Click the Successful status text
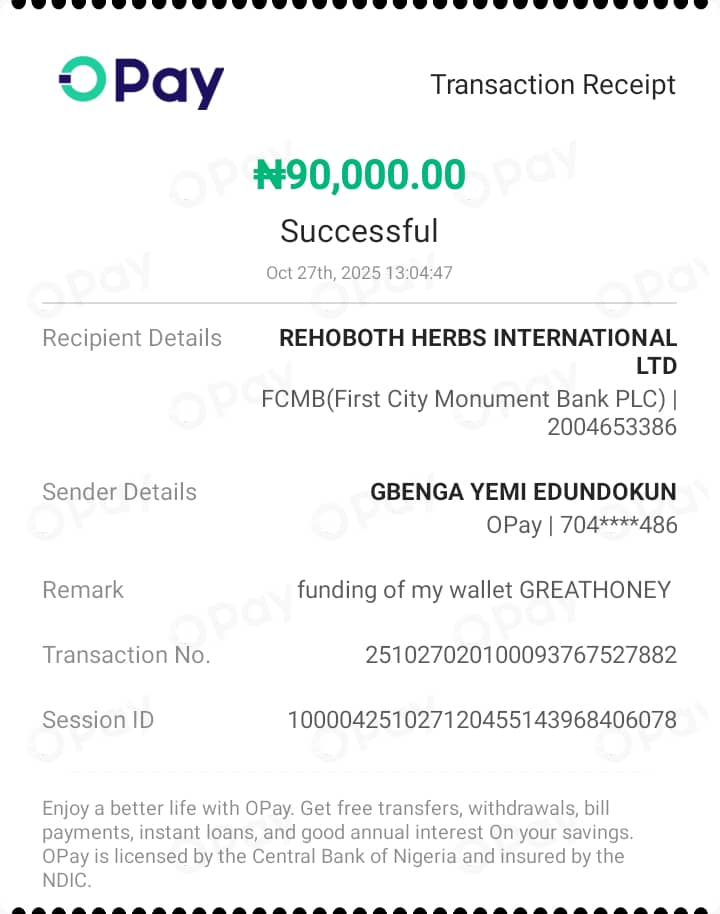This screenshot has height=914, width=720. tap(359, 231)
